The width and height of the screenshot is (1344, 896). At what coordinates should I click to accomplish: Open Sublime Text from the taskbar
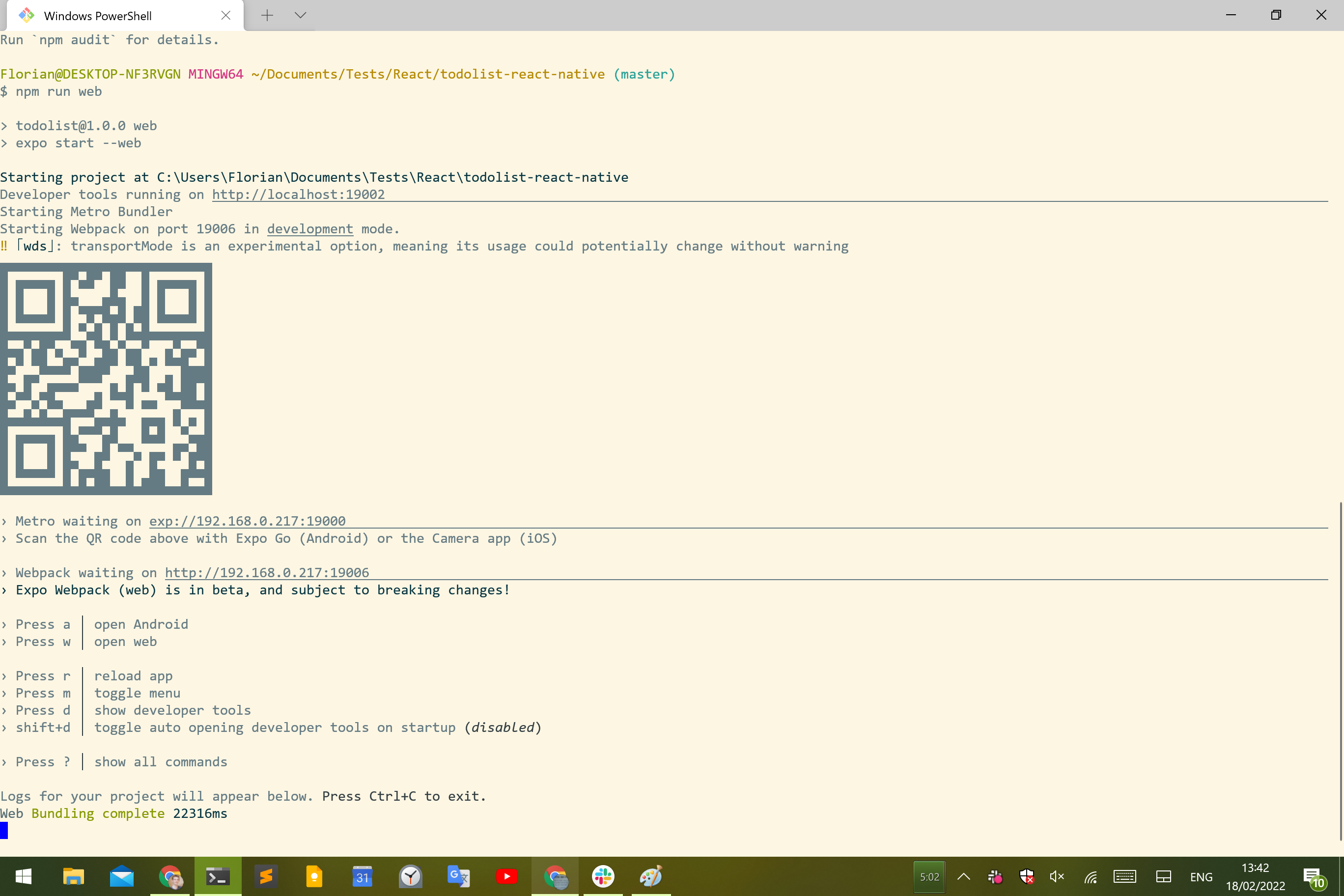(x=266, y=876)
